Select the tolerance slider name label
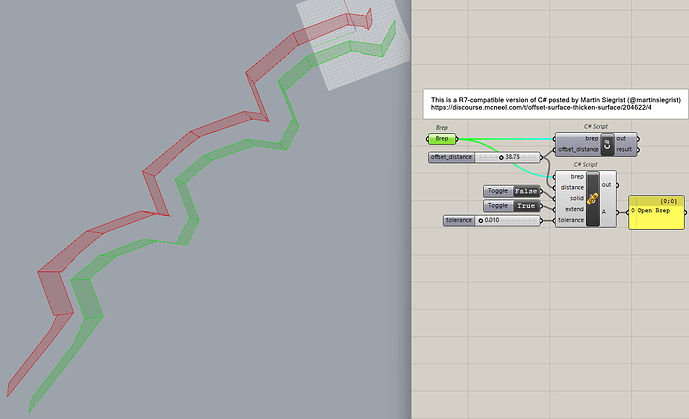This screenshot has height=419, width=689. coord(459,220)
